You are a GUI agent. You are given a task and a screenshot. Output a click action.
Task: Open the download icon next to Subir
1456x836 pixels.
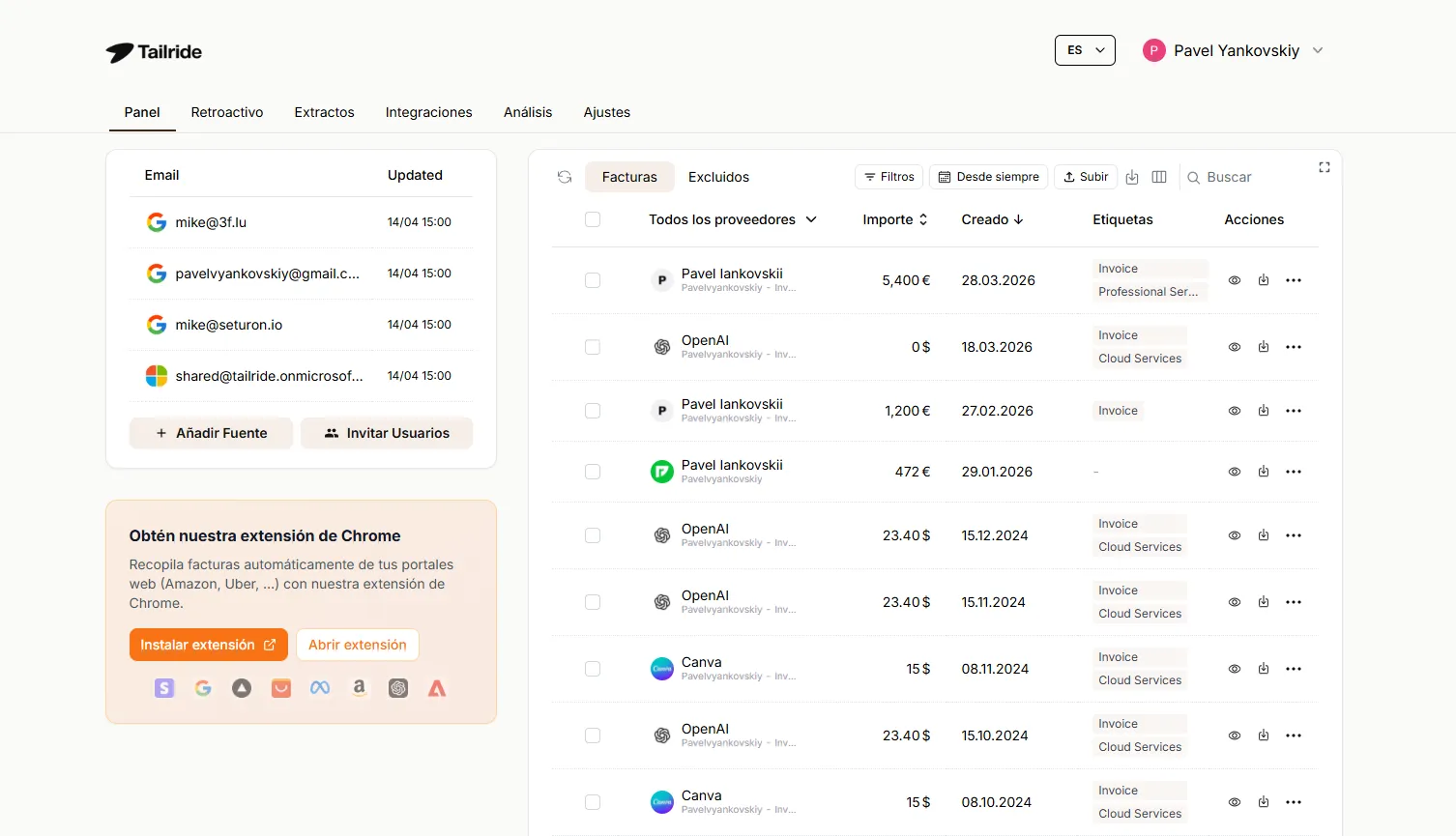coord(1131,177)
